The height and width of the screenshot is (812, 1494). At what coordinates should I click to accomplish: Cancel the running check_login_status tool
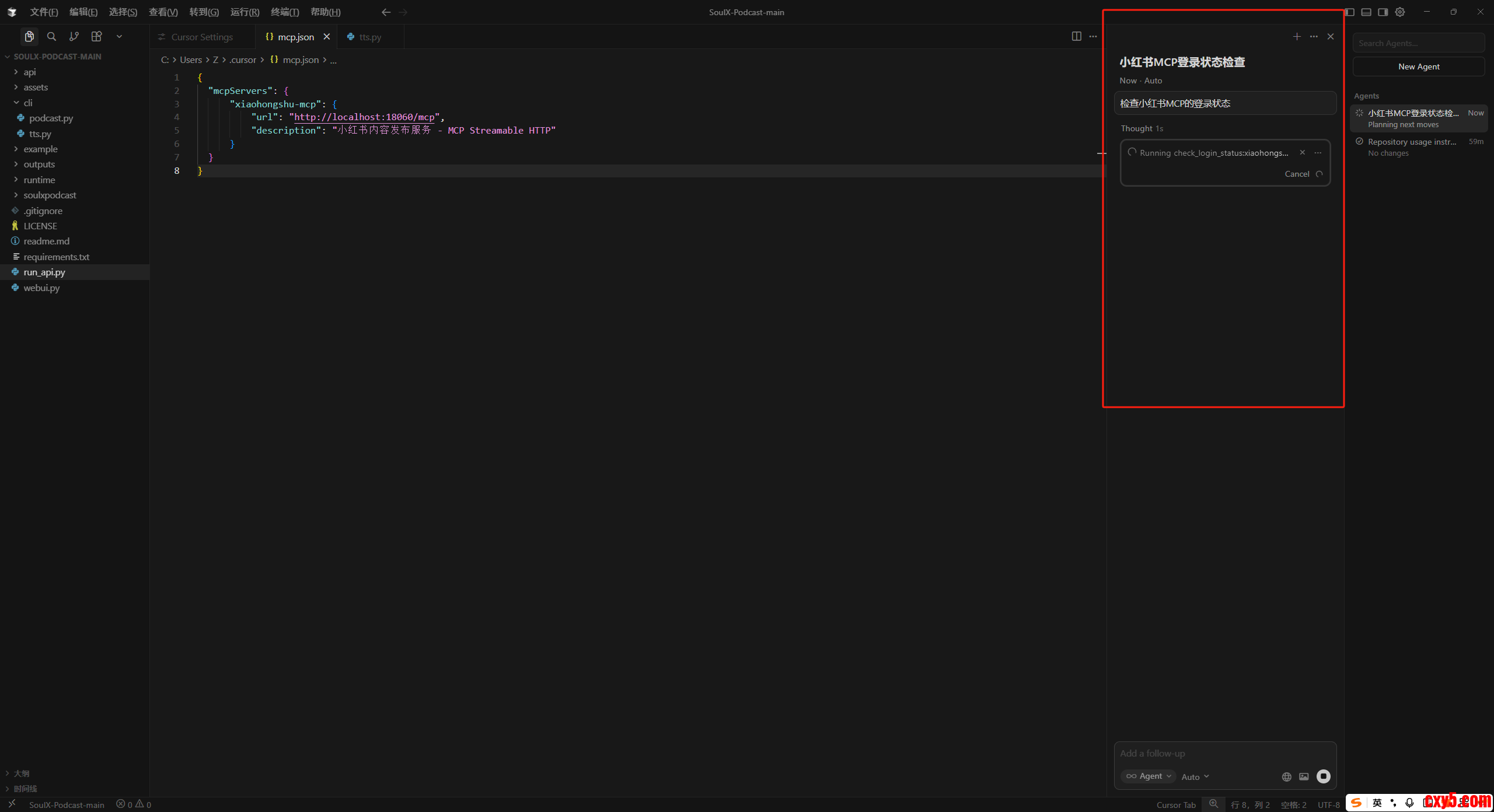tap(1297, 174)
